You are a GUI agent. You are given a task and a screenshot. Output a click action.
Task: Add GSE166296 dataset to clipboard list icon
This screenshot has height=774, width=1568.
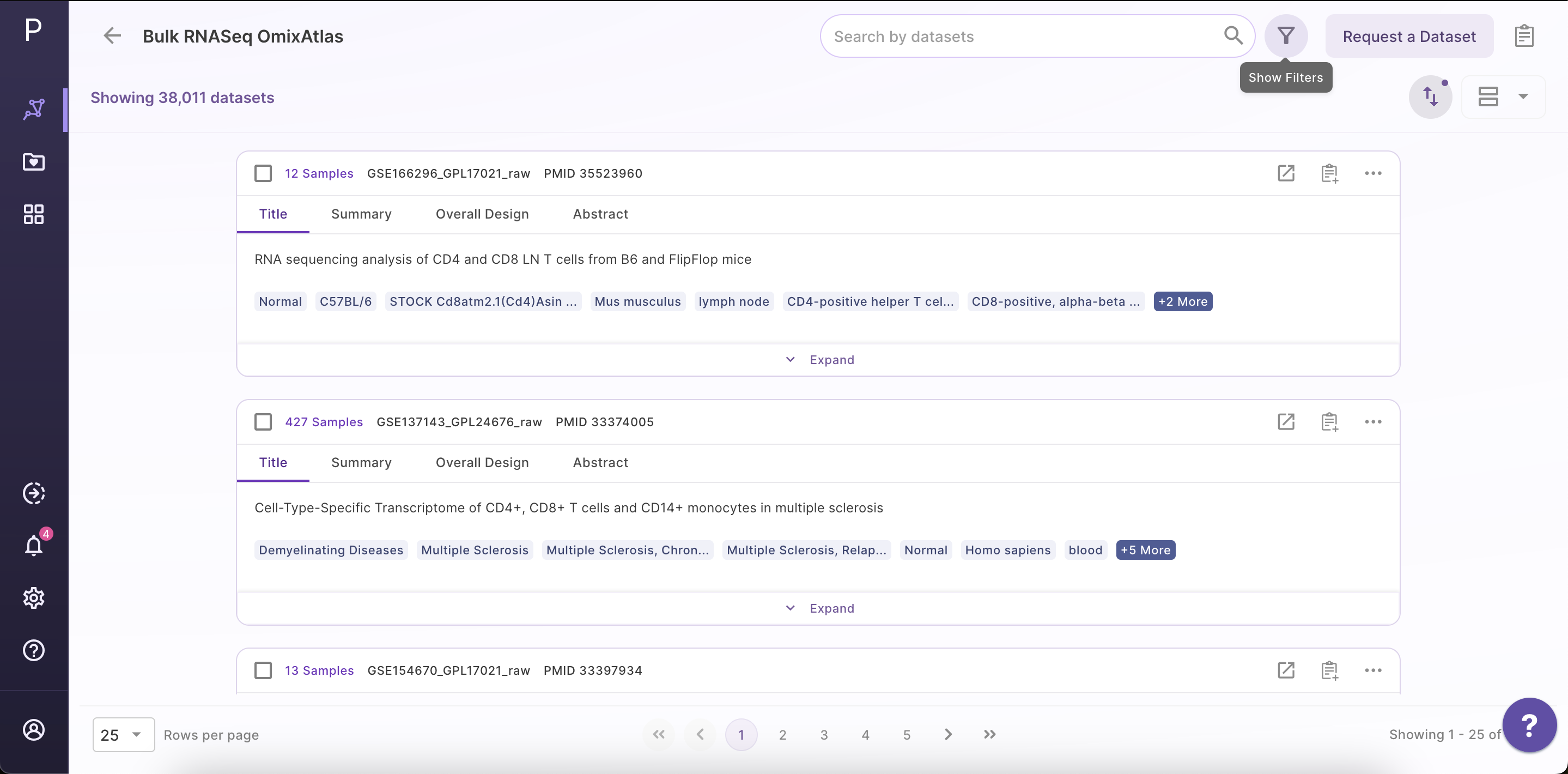pyautogui.click(x=1329, y=173)
